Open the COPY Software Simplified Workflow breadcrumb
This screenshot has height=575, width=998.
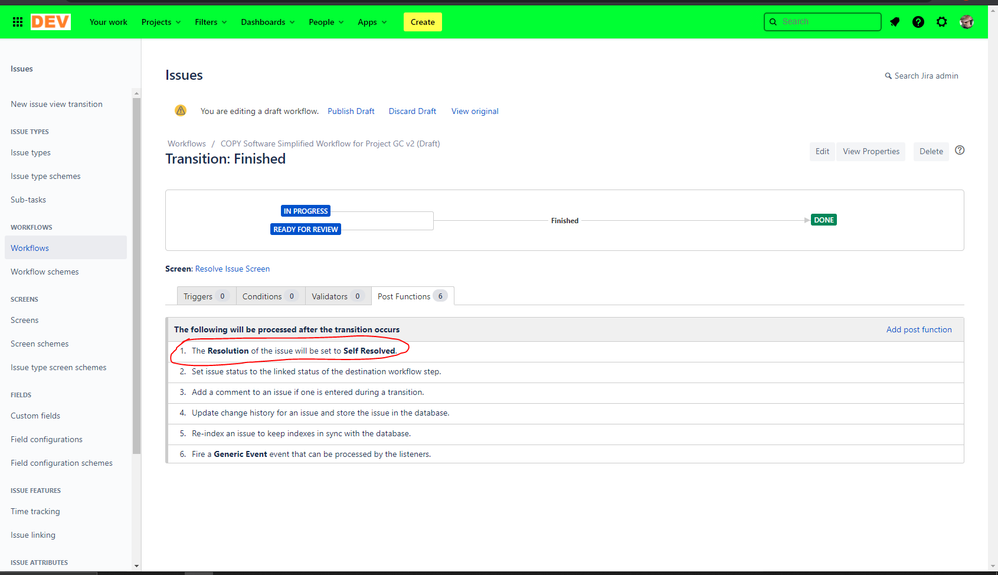pyautogui.click(x=330, y=143)
